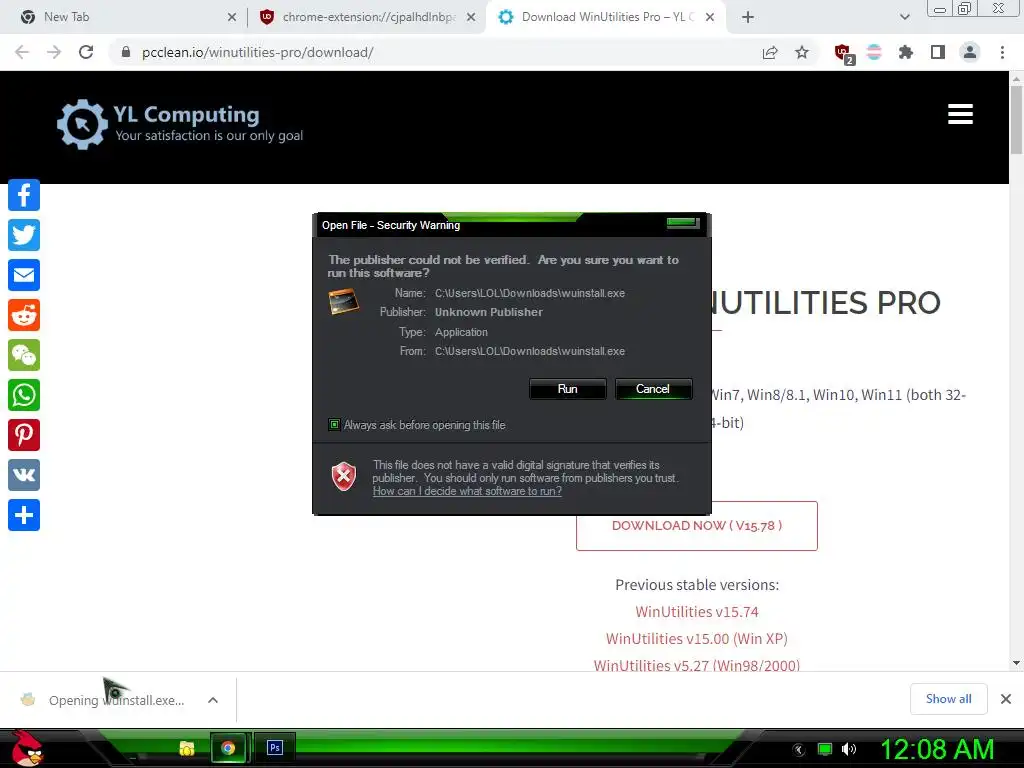The width and height of the screenshot is (1024, 768).
Task: Select the Download WinUtilities Pro tab
Action: pyautogui.click(x=606, y=17)
